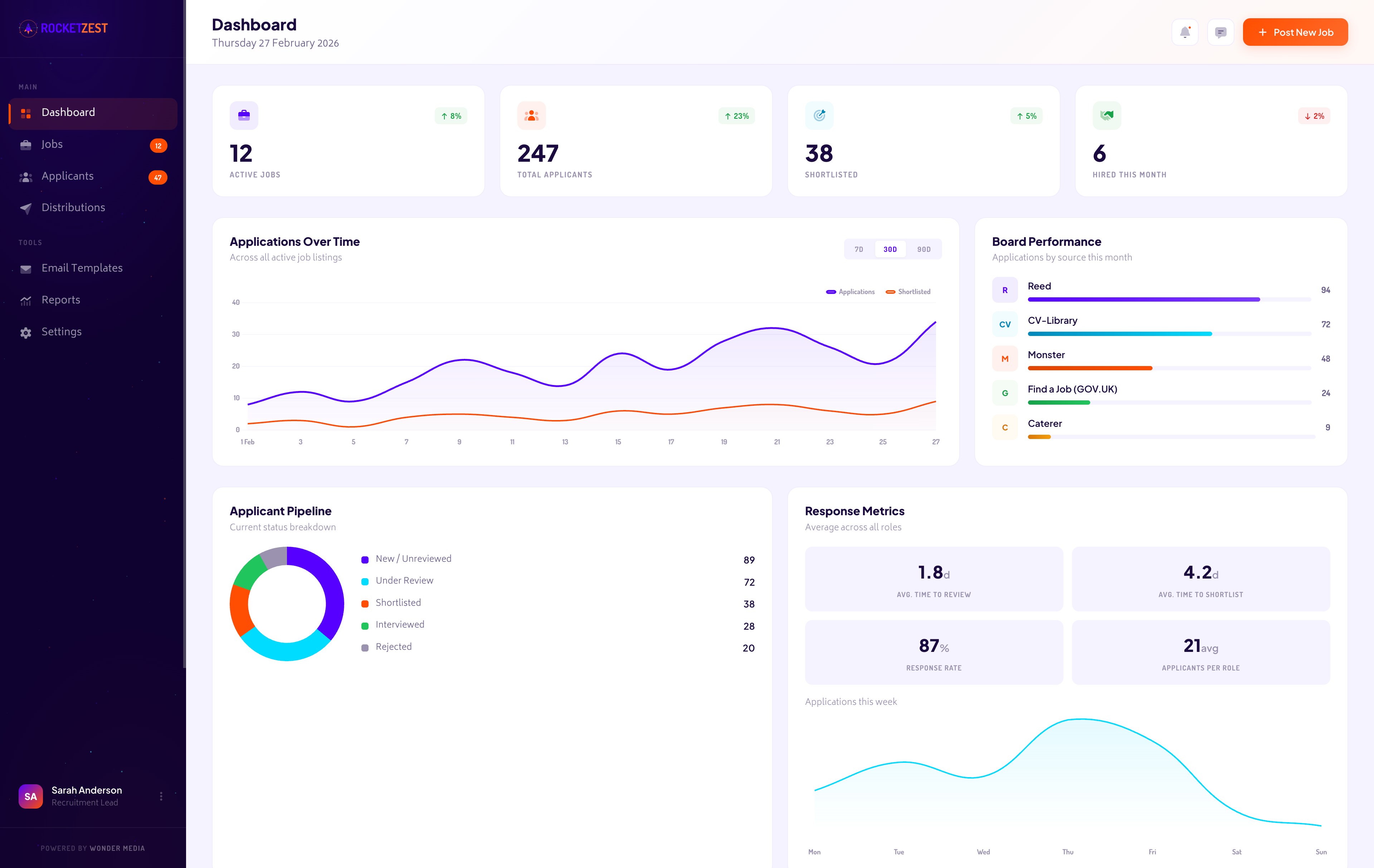This screenshot has height=868, width=1374.
Task: Open the notifications bell icon
Action: coord(1185,33)
